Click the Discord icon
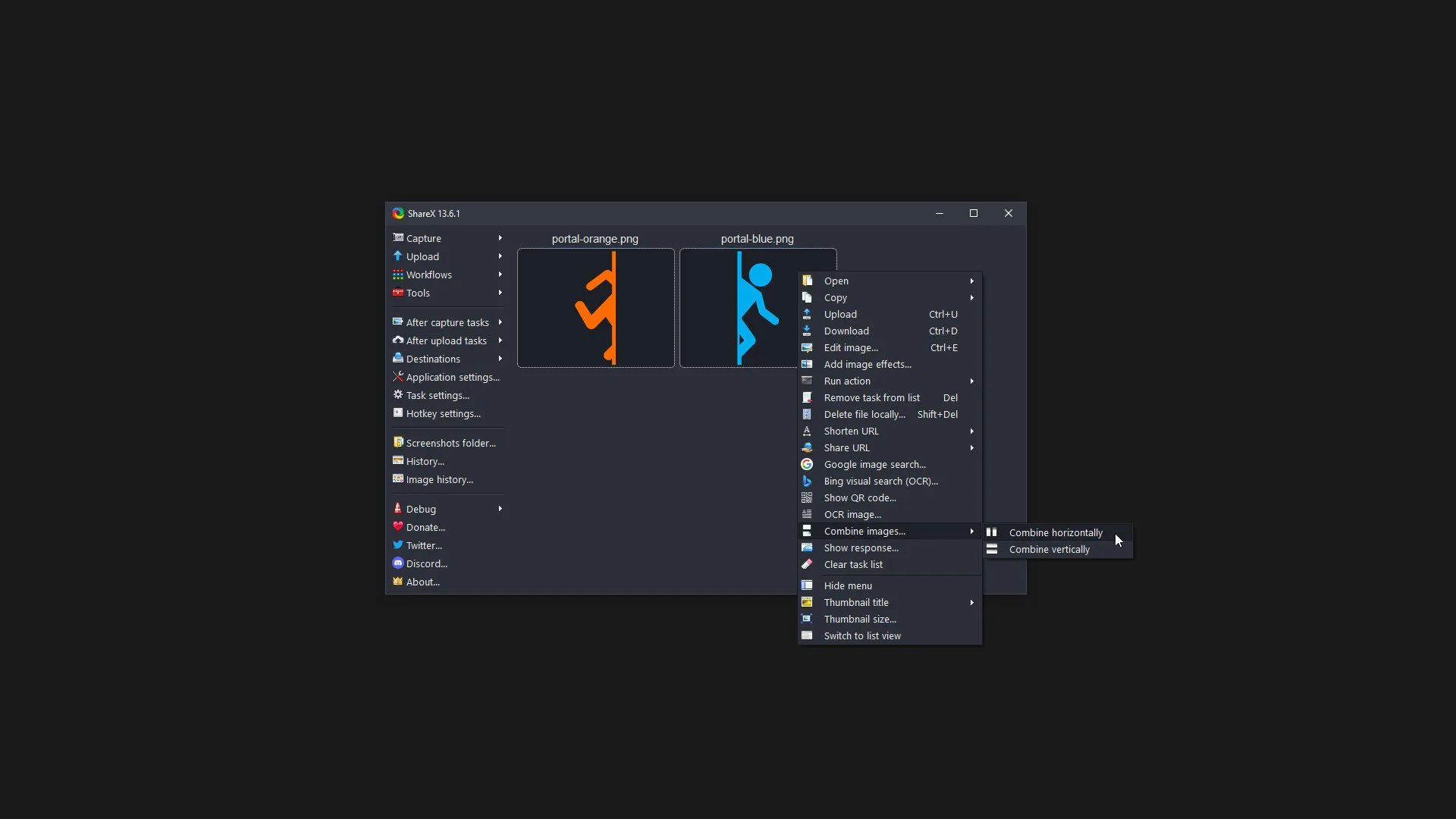Screen dimensions: 1456x819 (397, 563)
